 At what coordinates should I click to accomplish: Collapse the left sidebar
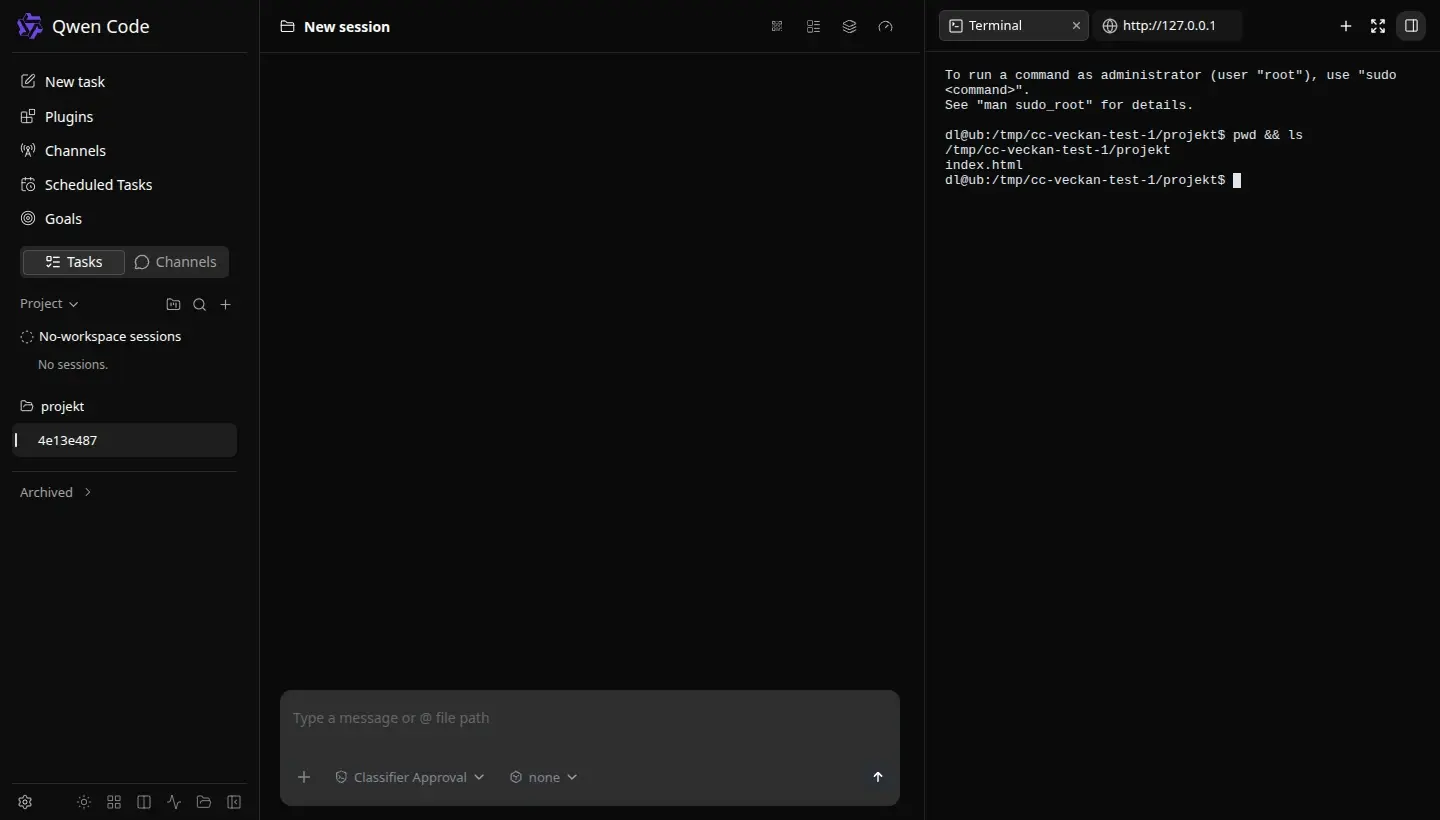click(x=234, y=802)
